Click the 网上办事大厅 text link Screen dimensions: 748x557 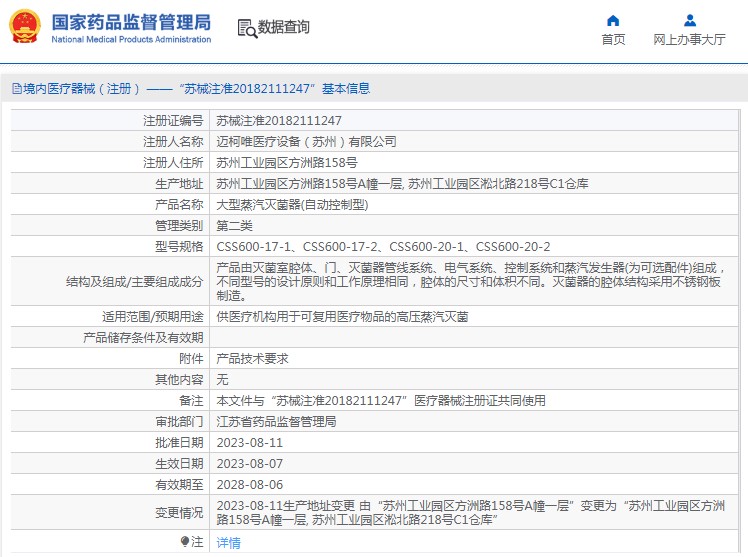tap(689, 40)
